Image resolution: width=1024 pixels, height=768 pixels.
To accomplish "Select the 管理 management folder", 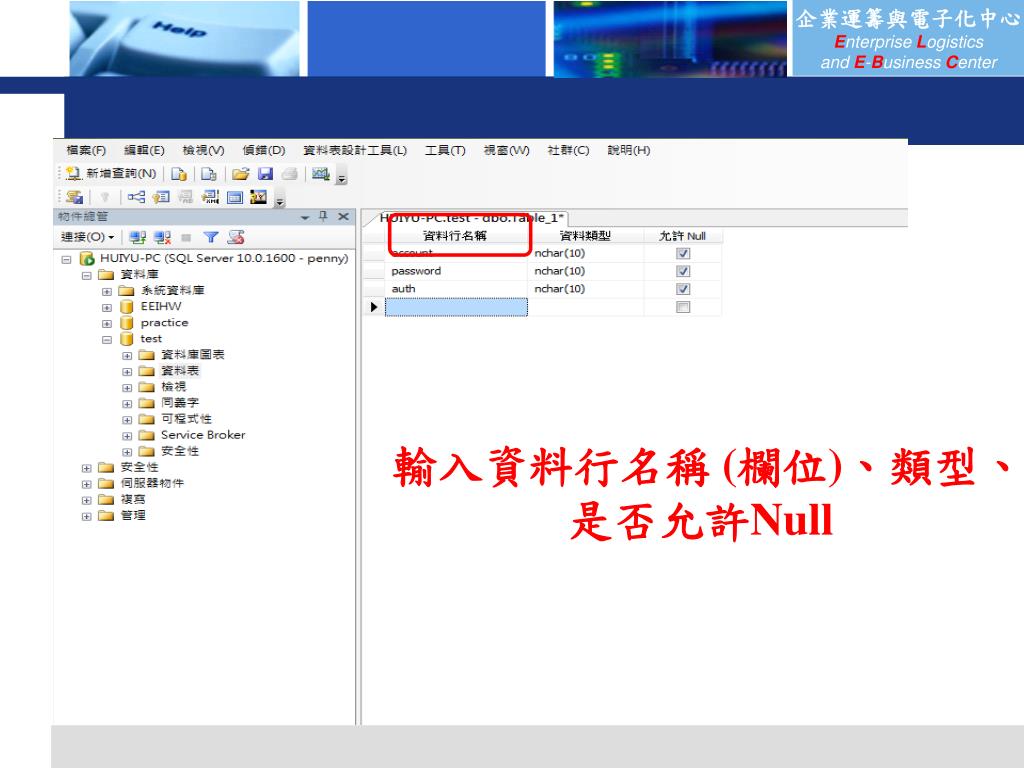I will (x=133, y=515).
